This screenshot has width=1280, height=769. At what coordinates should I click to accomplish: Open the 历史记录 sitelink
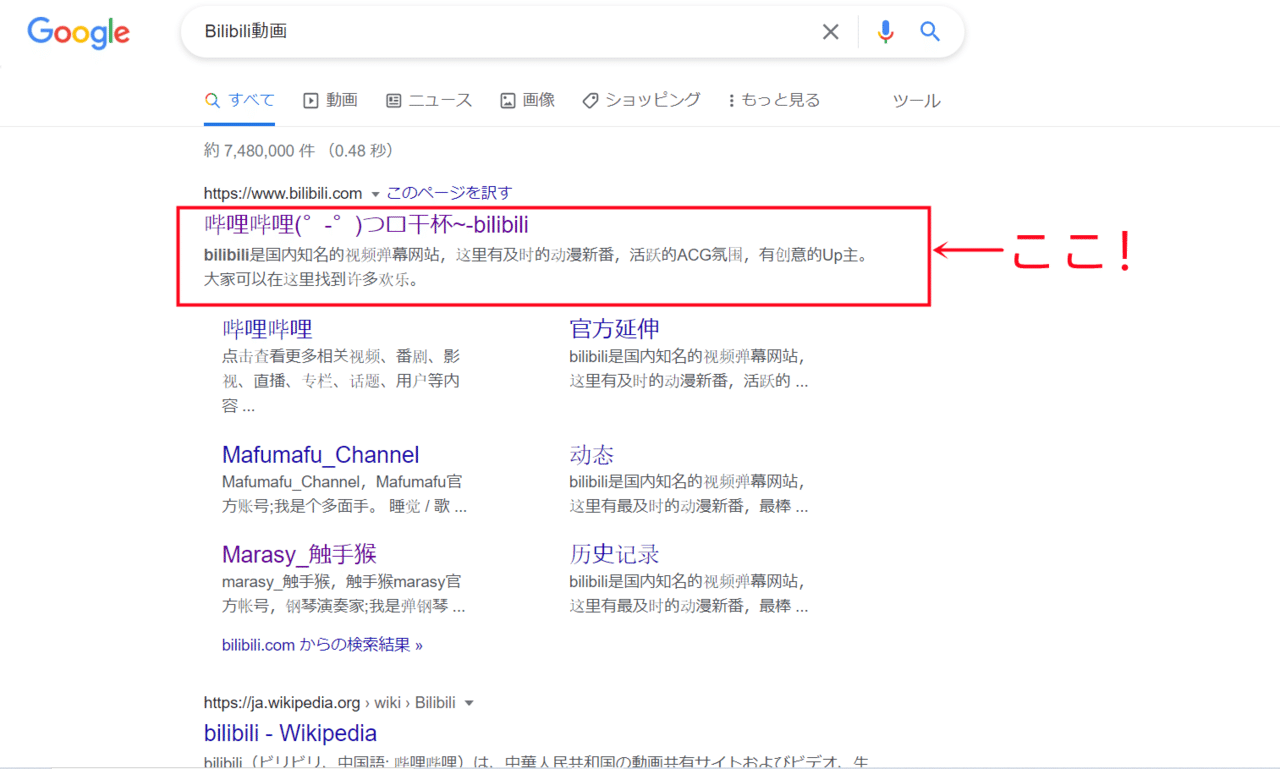pos(613,554)
